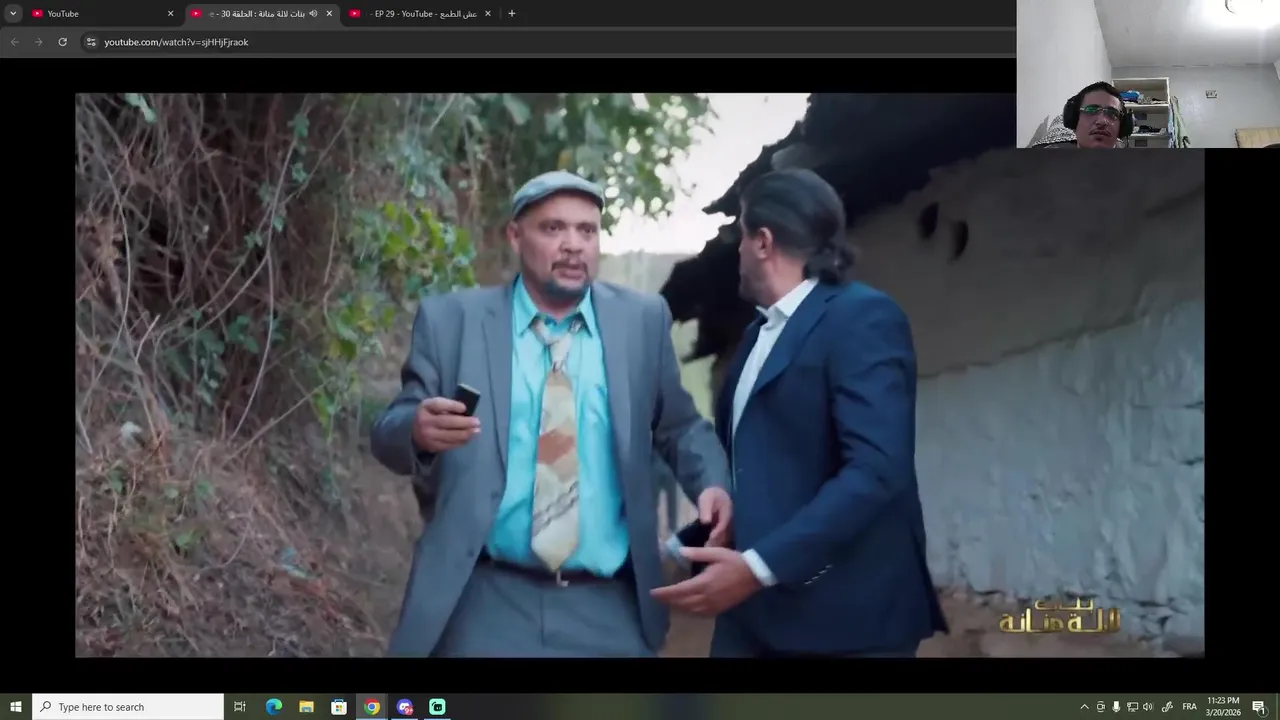1280x720 pixels.
Task: Open File Explorer from the taskbar
Action: pyautogui.click(x=306, y=707)
